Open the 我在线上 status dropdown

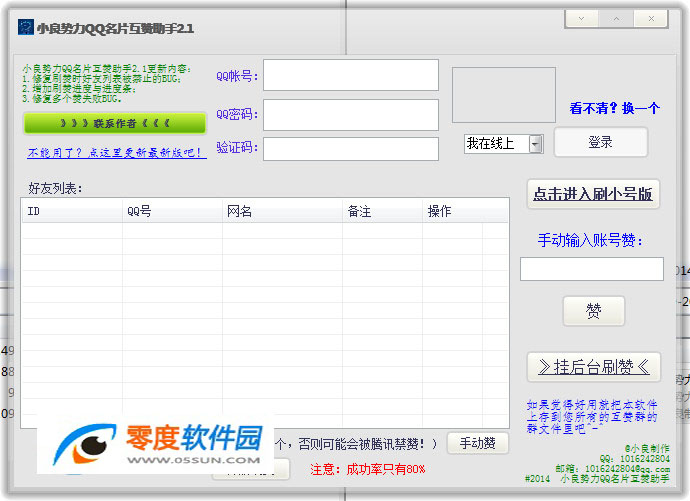535,144
